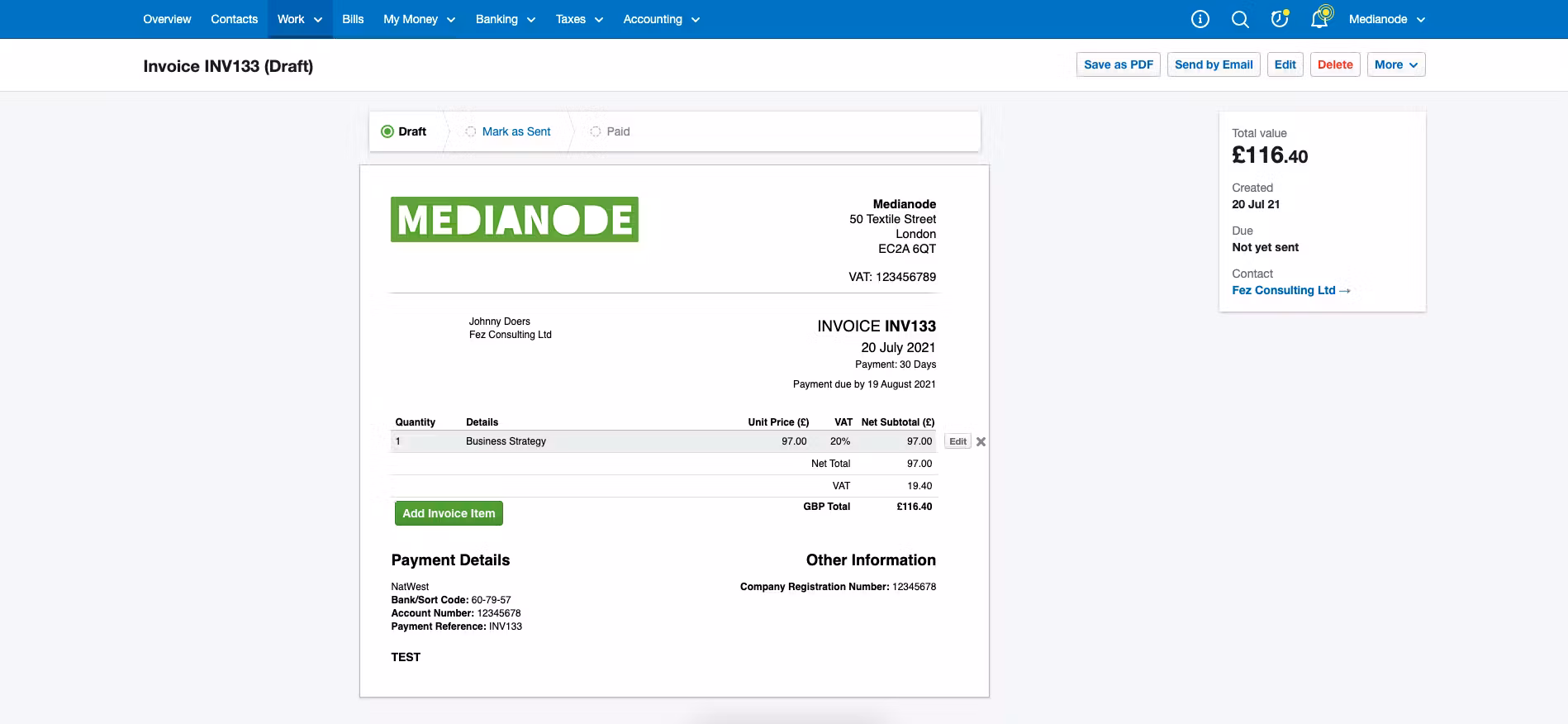
Task: Edit the Business Strategy line item
Action: click(x=957, y=441)
